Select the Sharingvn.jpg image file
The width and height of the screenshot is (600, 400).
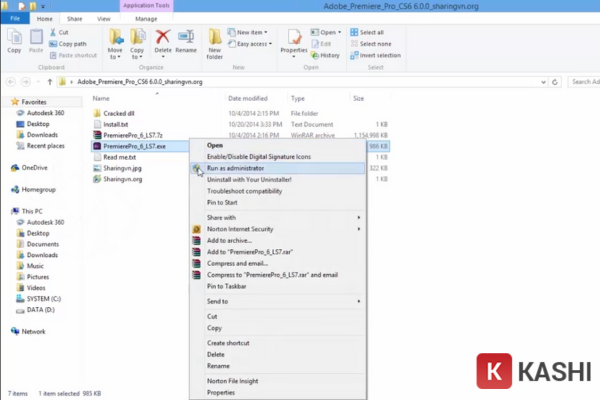click(122, 168)
